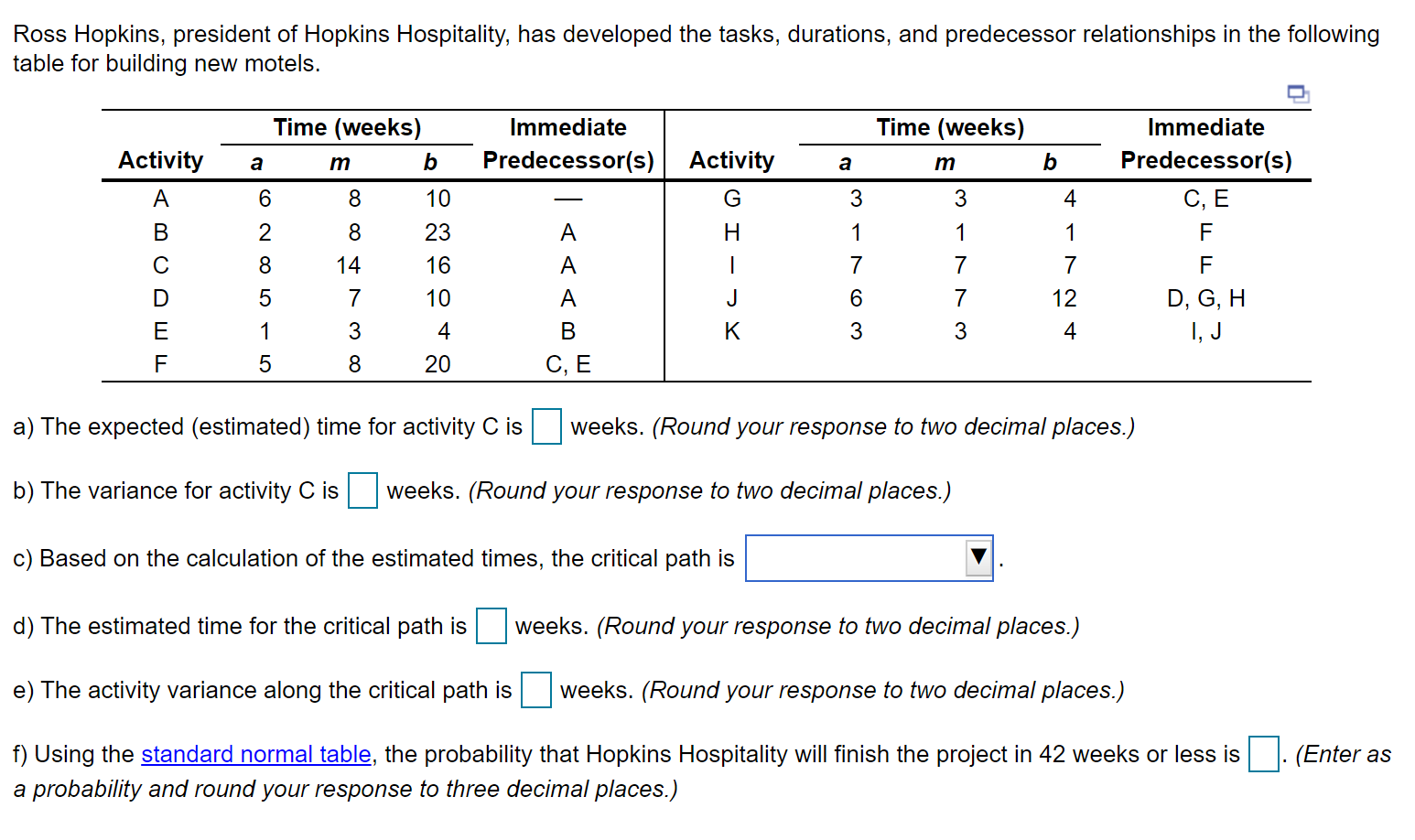Open the critical path dropdown in part c
Screen dimensions: 1415x840
tap(868, 557)
